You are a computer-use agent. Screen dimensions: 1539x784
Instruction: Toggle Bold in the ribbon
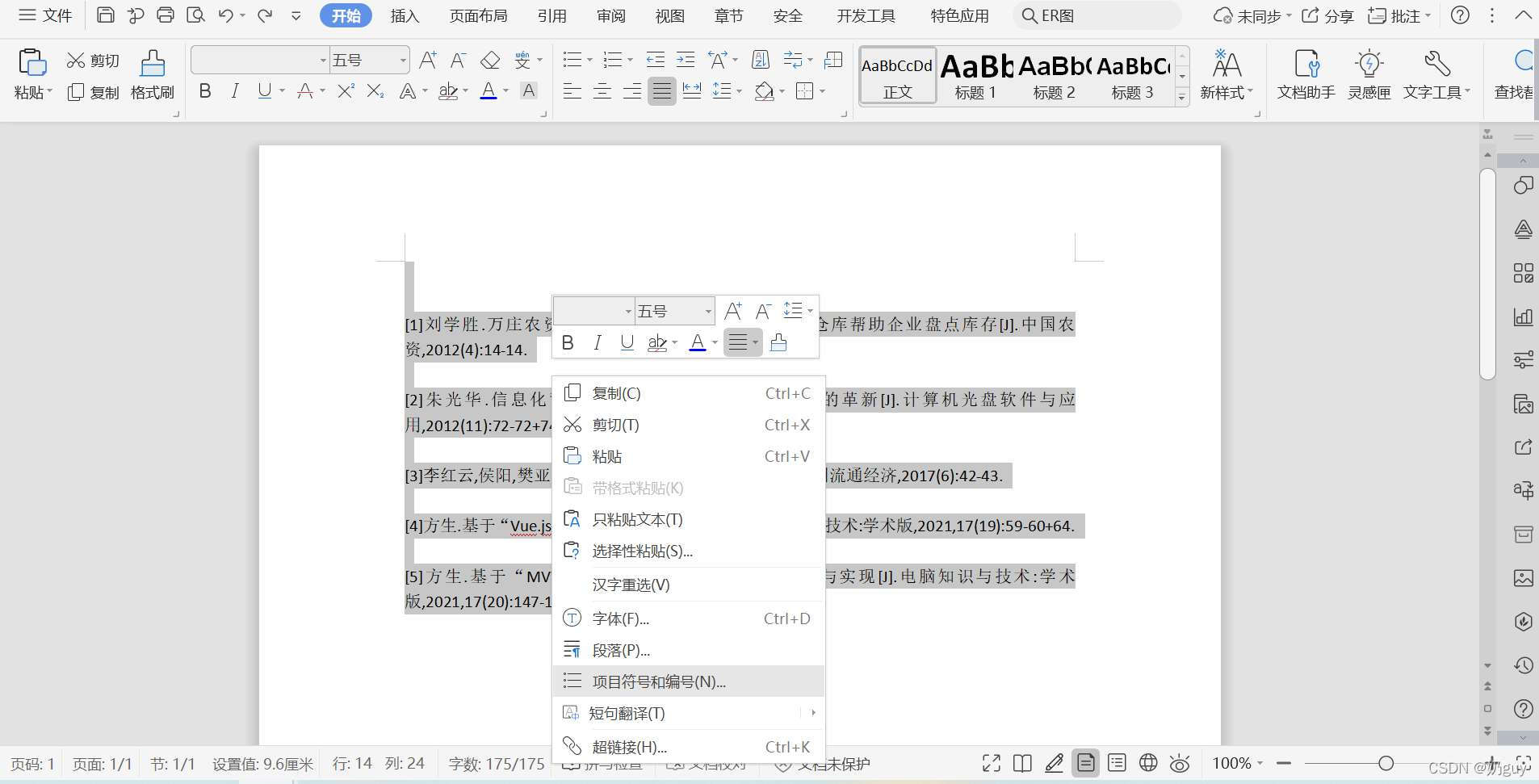205,91
